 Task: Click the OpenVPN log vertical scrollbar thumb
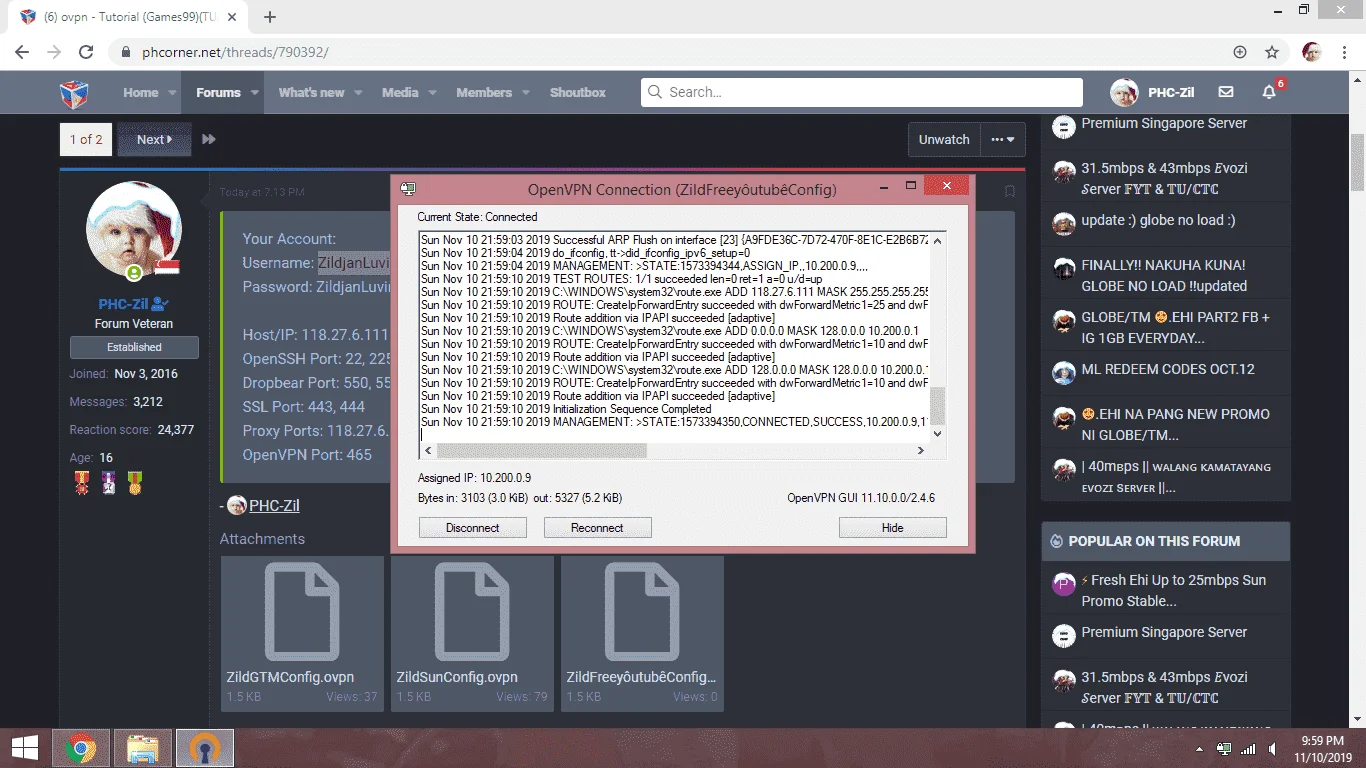937,407
